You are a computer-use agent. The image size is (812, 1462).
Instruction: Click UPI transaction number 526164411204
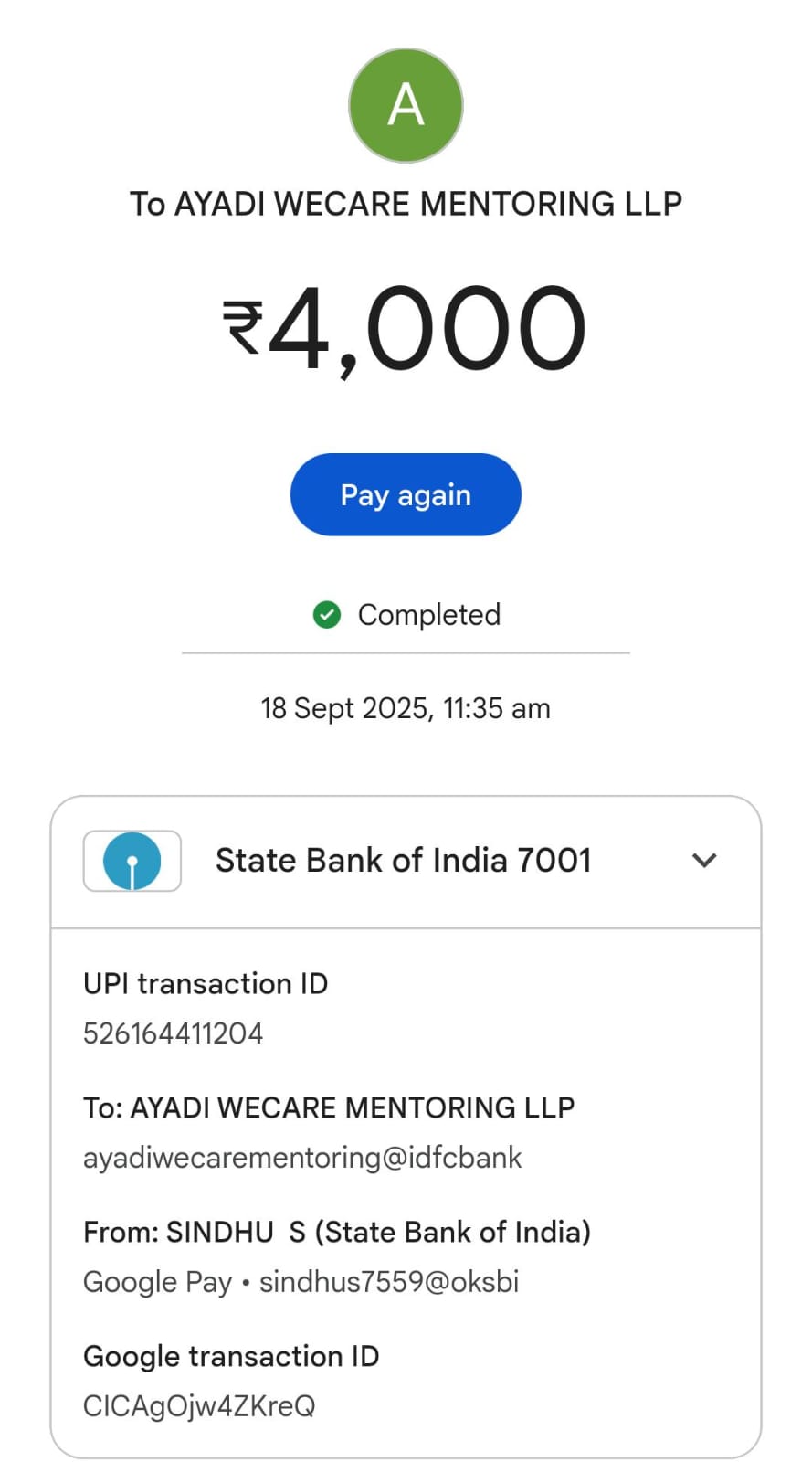[x=173, y=1033]
